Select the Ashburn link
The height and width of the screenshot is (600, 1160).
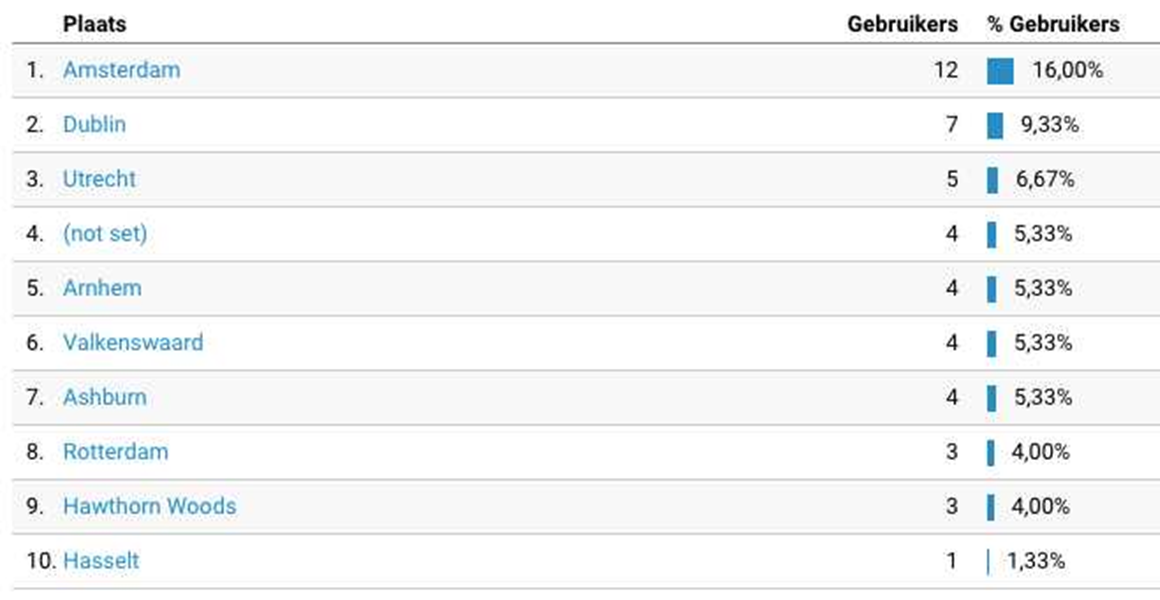coord(104,397)
